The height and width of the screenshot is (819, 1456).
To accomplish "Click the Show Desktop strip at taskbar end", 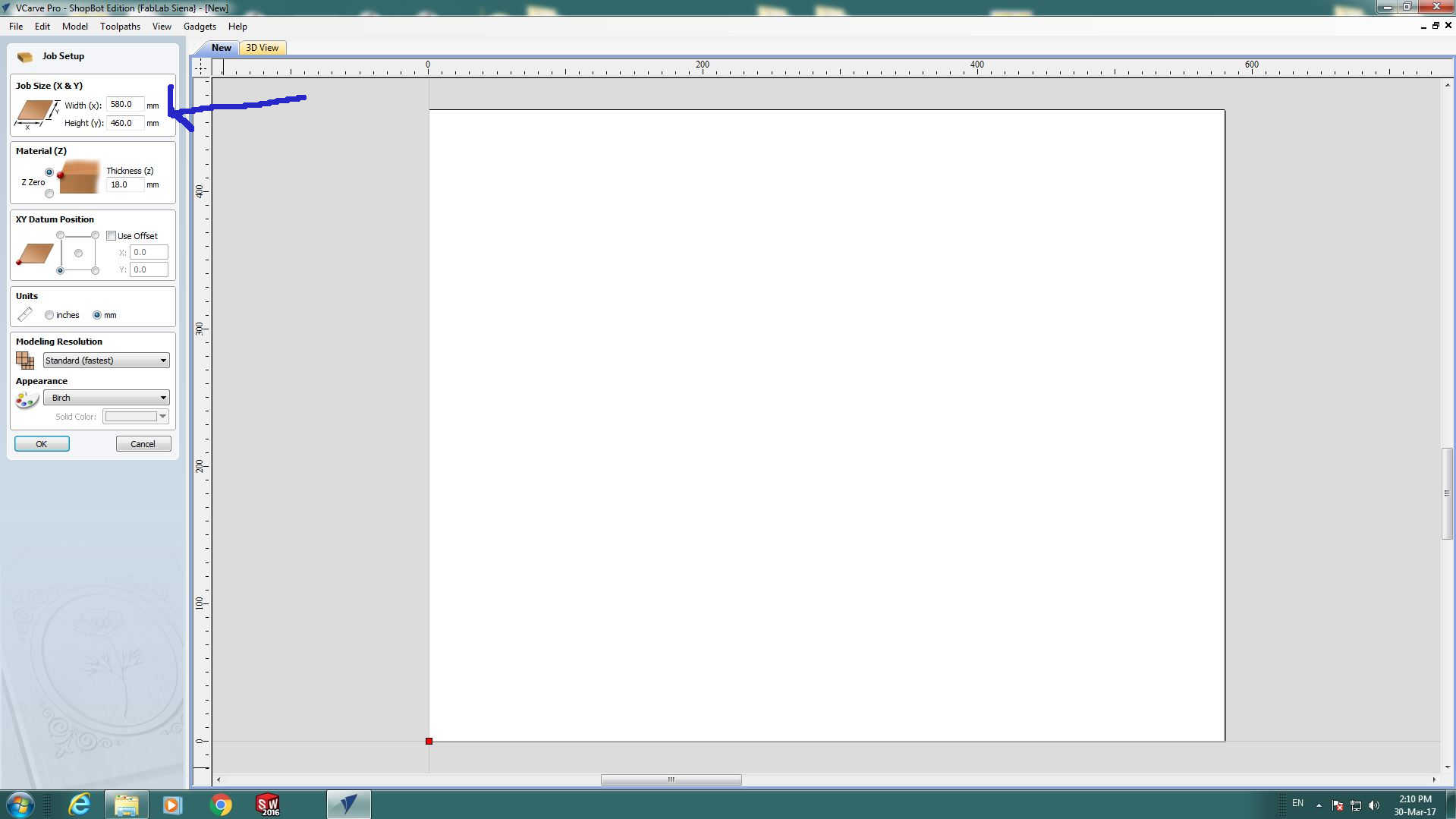I will [x=1451, y=805].
